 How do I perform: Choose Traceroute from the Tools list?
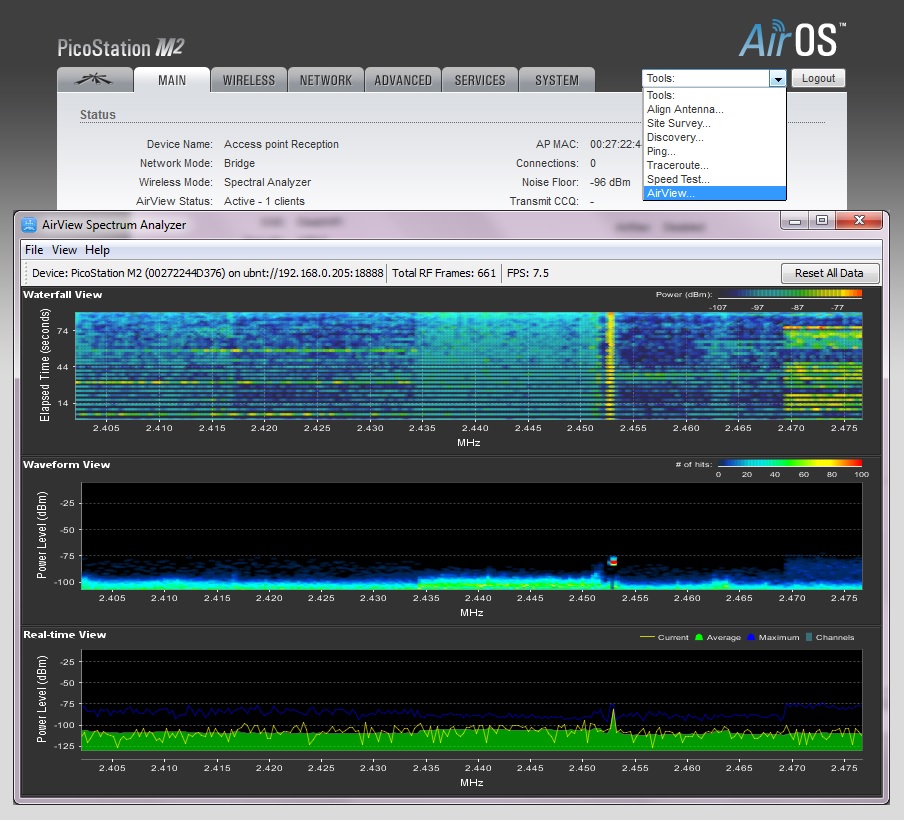coord(714,165)
